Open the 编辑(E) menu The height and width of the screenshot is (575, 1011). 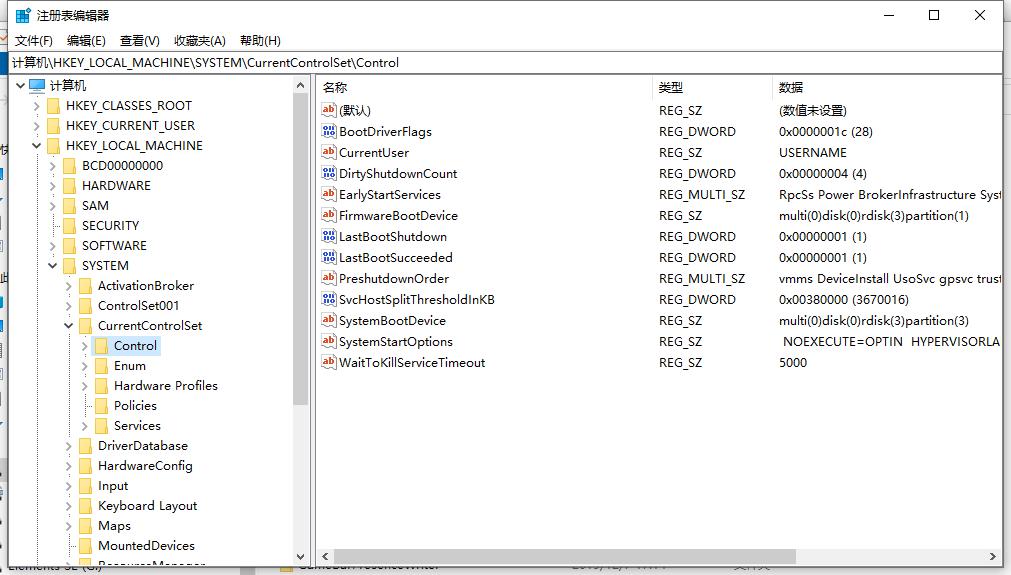click(x=86, y=41)
